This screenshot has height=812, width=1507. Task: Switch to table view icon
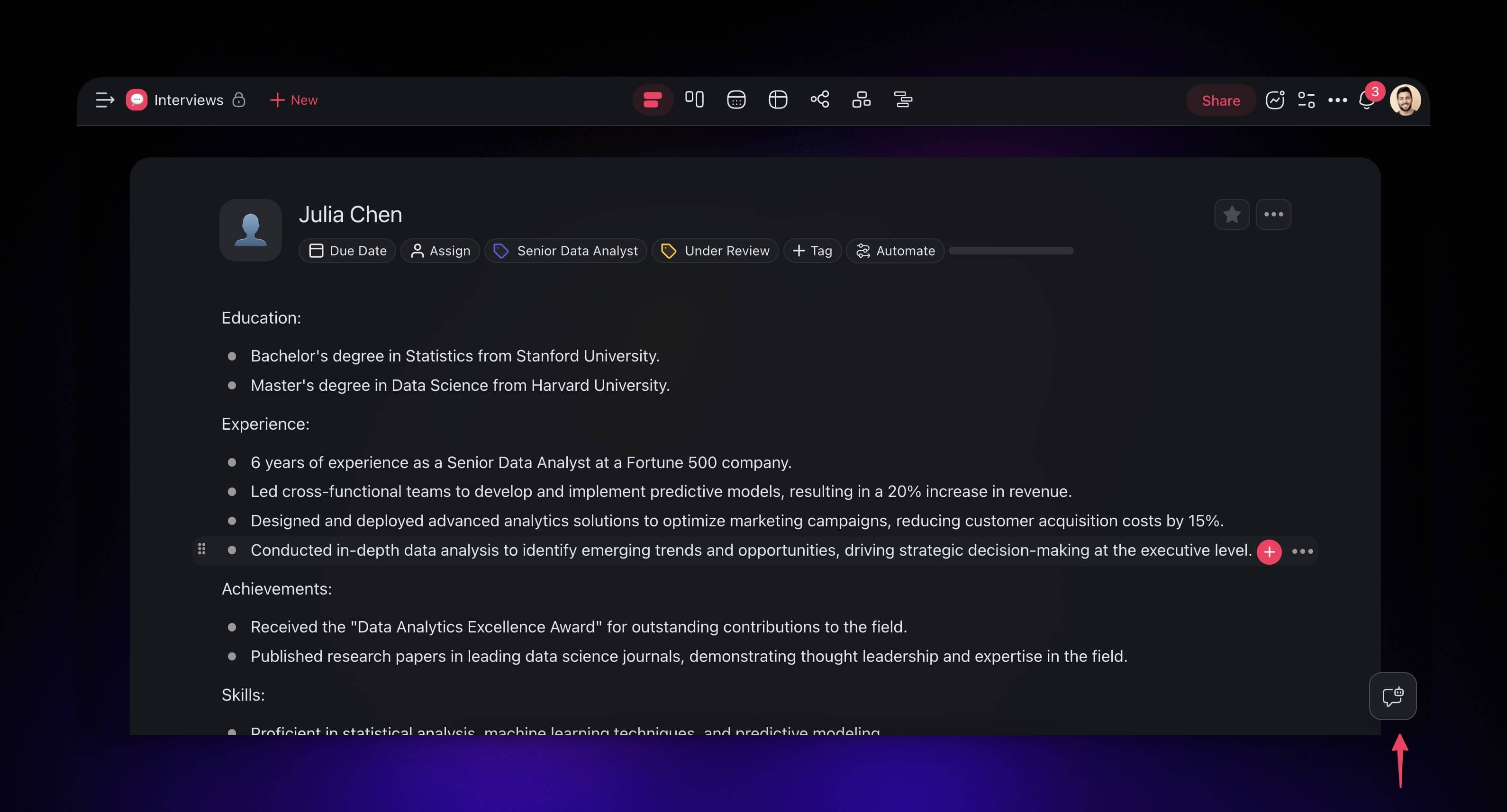click(778, 100)
